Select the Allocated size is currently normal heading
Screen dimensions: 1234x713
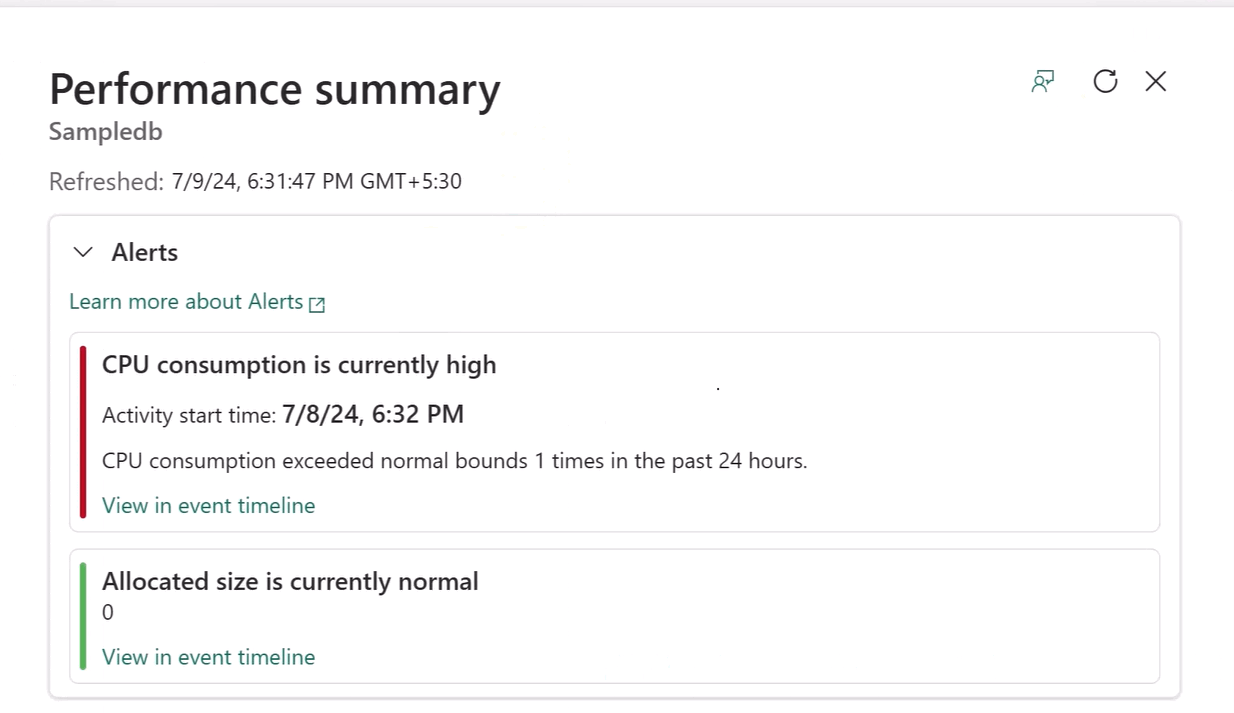click(x=290, y=581)
